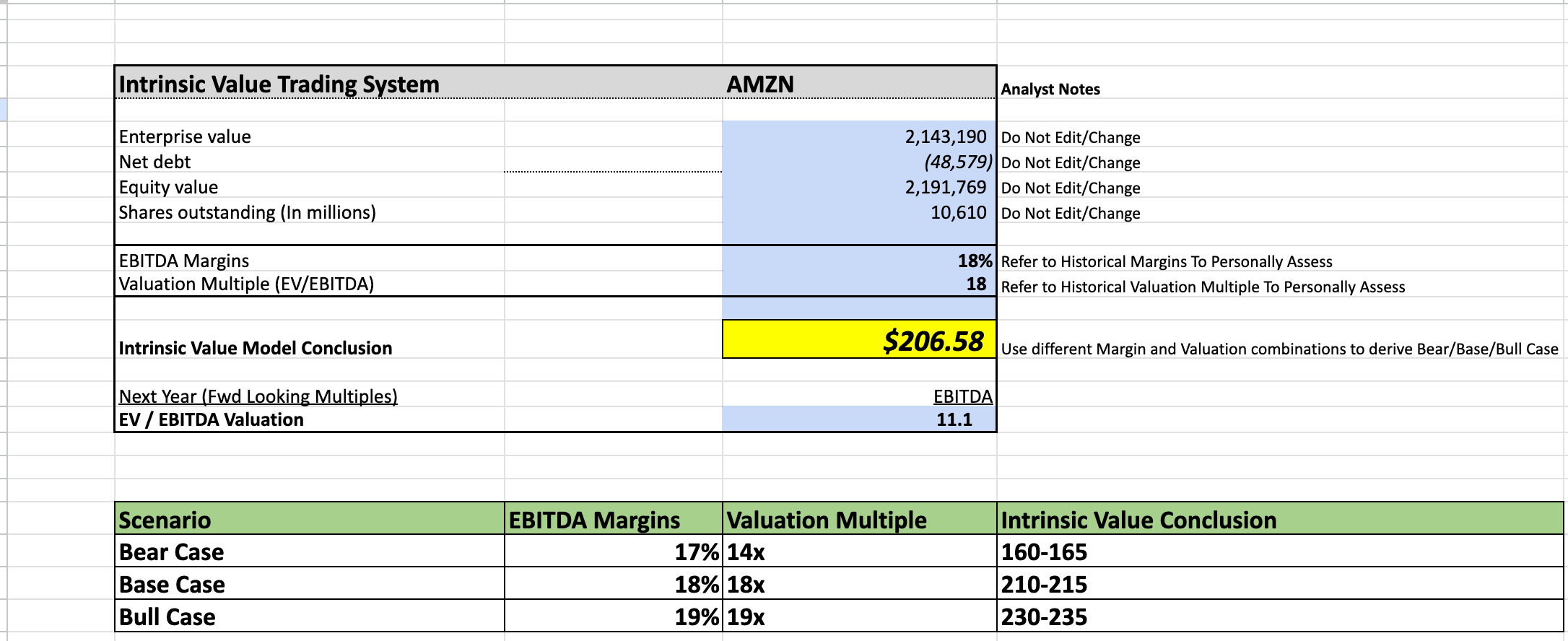Select the 18 valuation multiple input cell

859,284
